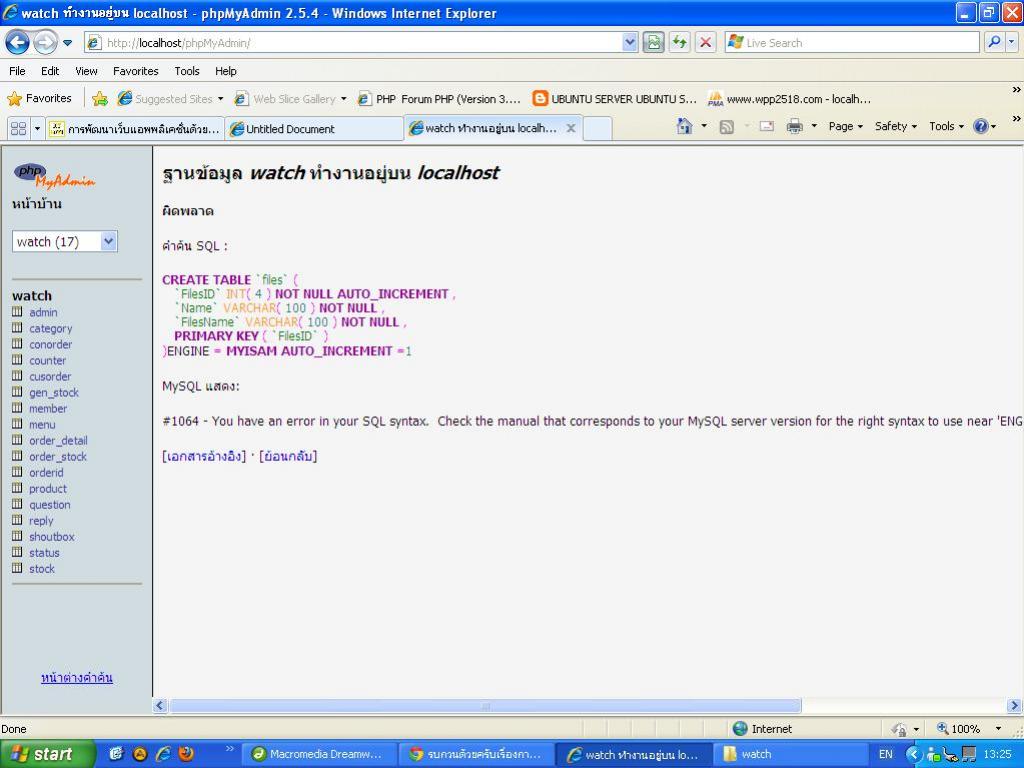The width and height of the screenshot is (1024, 768).
Task: Open the Safety command menu
Action: tap(895, 126)
